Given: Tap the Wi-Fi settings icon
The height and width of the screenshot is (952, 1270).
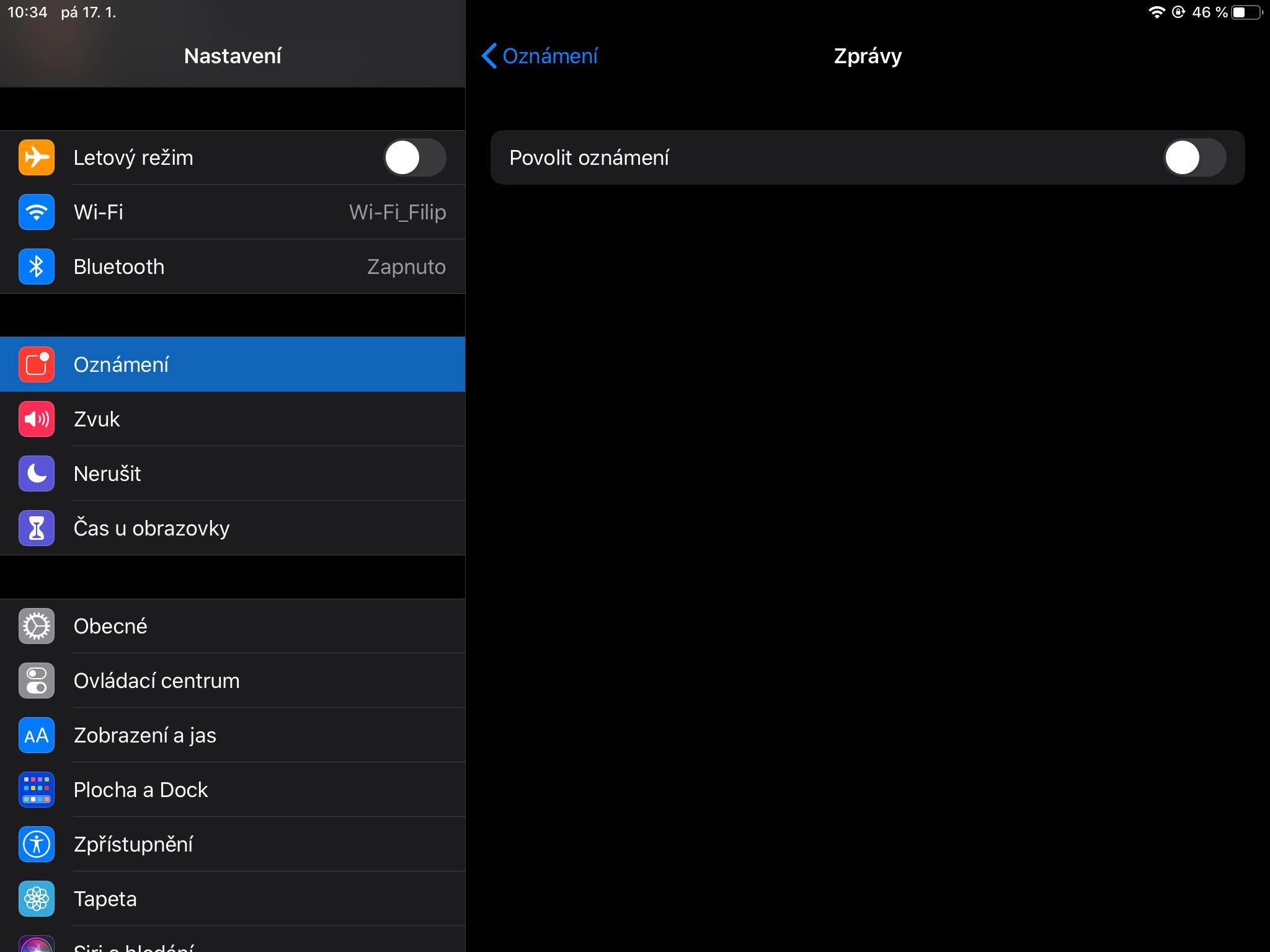Looking at the screenshot, I should pos(37,212).
